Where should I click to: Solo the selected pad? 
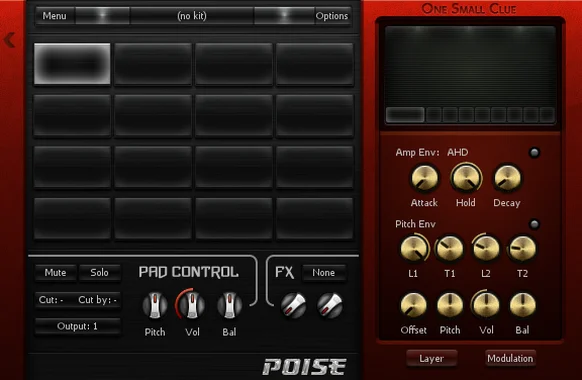point(99,273)
